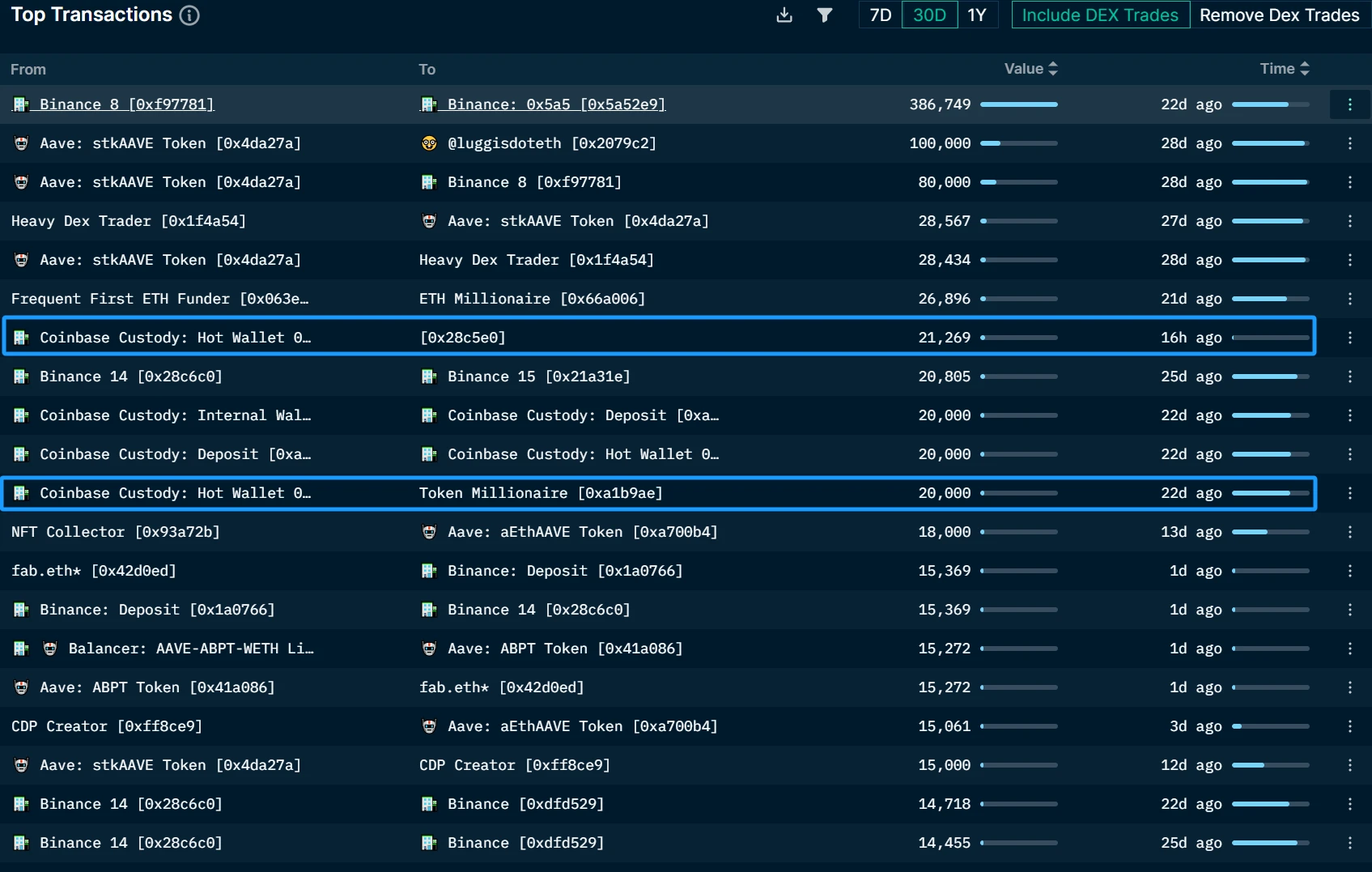Open the filter funnel icon
The width and height of the screenshot is (1372, 872).
(x=825, y=15)
